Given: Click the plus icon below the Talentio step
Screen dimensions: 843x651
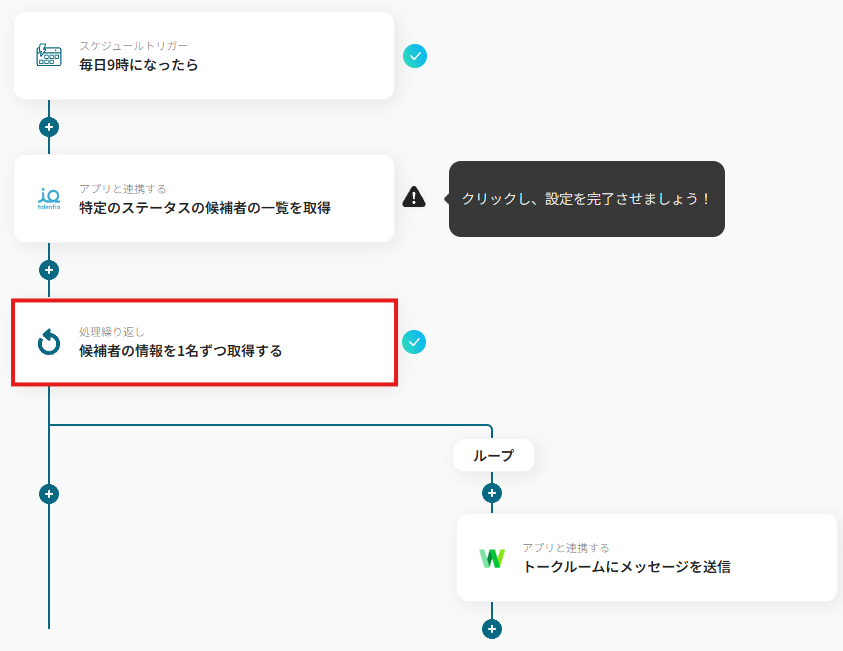Looking at the screenshot, I should 49,269.
